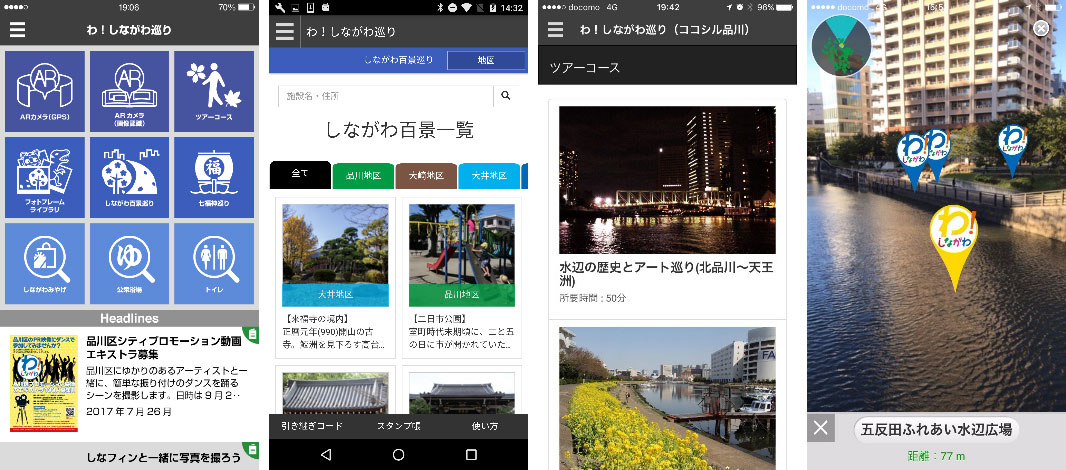Open スタンプ帳 in the bottom bar
Image resolution: width=1066 pixels, height=470 pixels.
coord(398,426)
